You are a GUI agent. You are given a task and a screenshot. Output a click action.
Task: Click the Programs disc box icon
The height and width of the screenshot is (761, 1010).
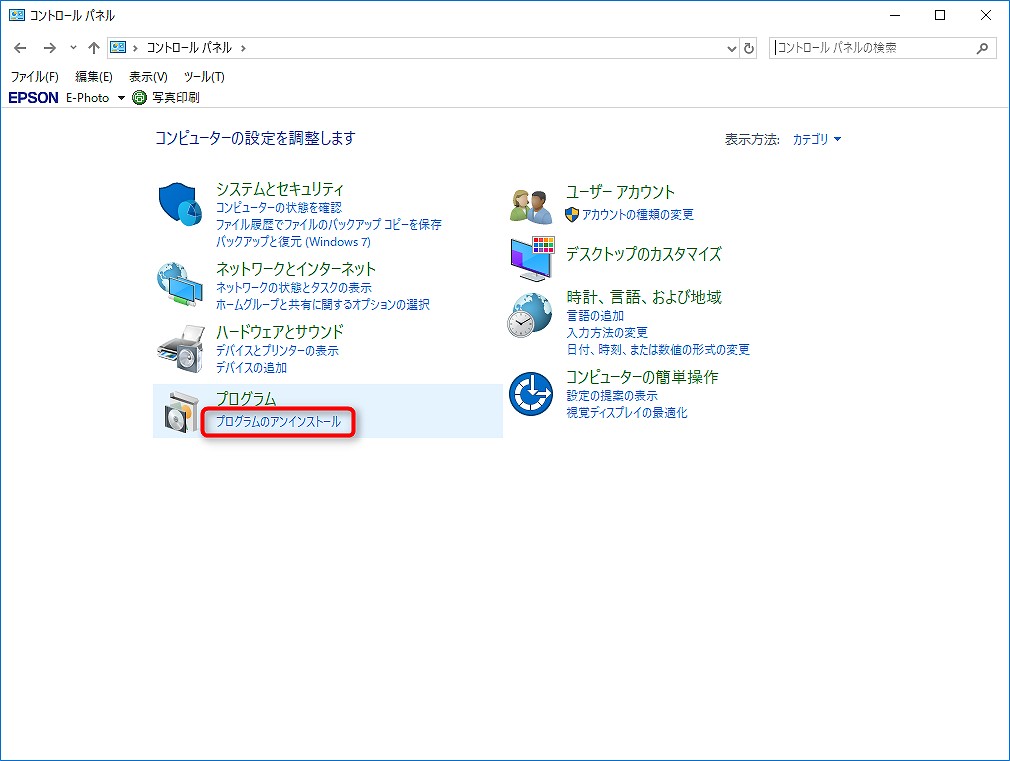[181, 412]
